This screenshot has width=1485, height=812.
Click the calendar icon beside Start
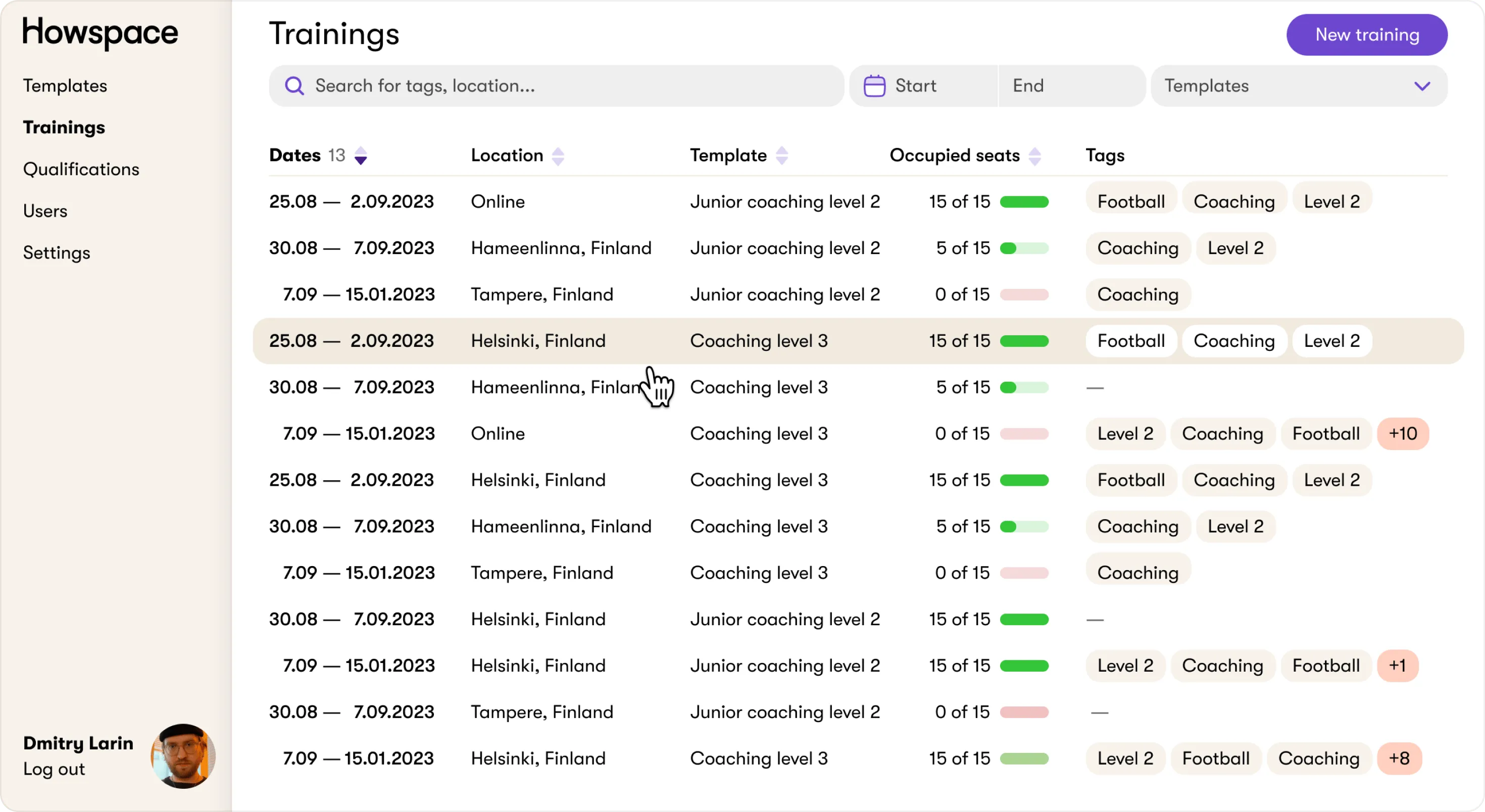(874, 86)
